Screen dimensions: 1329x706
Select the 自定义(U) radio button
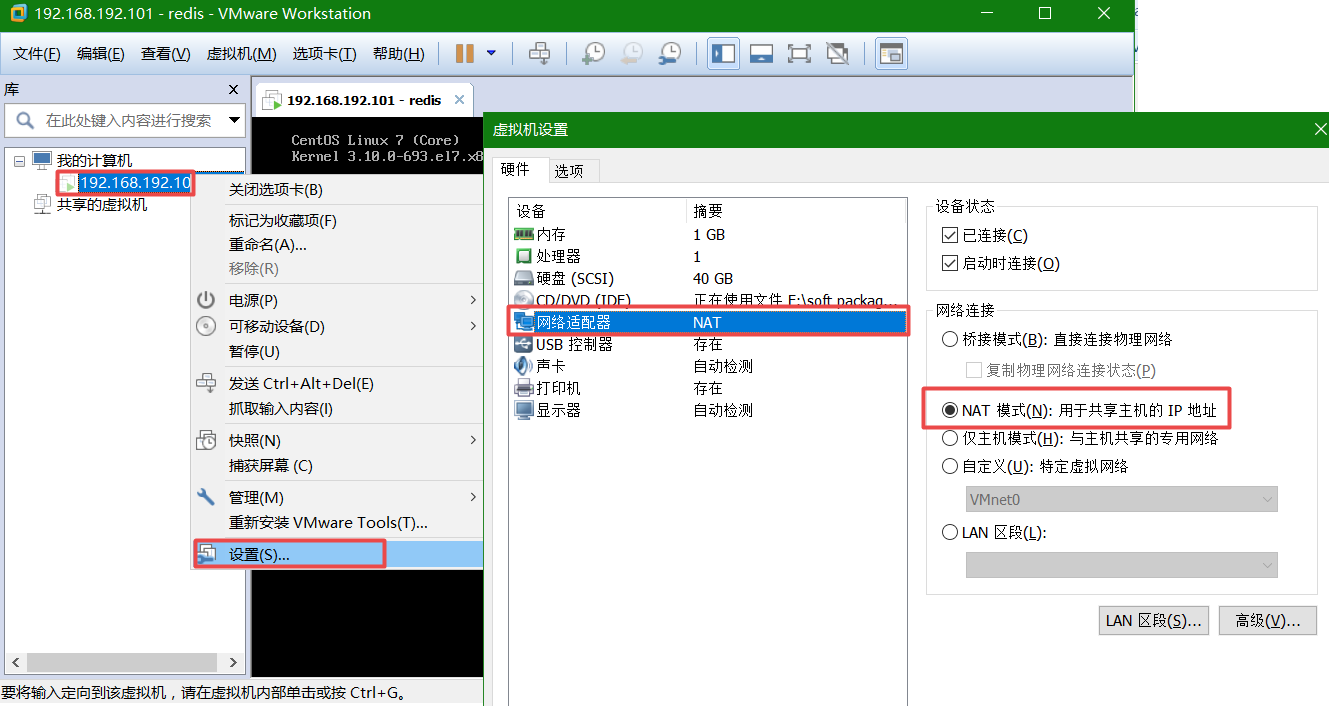(950, 466)
